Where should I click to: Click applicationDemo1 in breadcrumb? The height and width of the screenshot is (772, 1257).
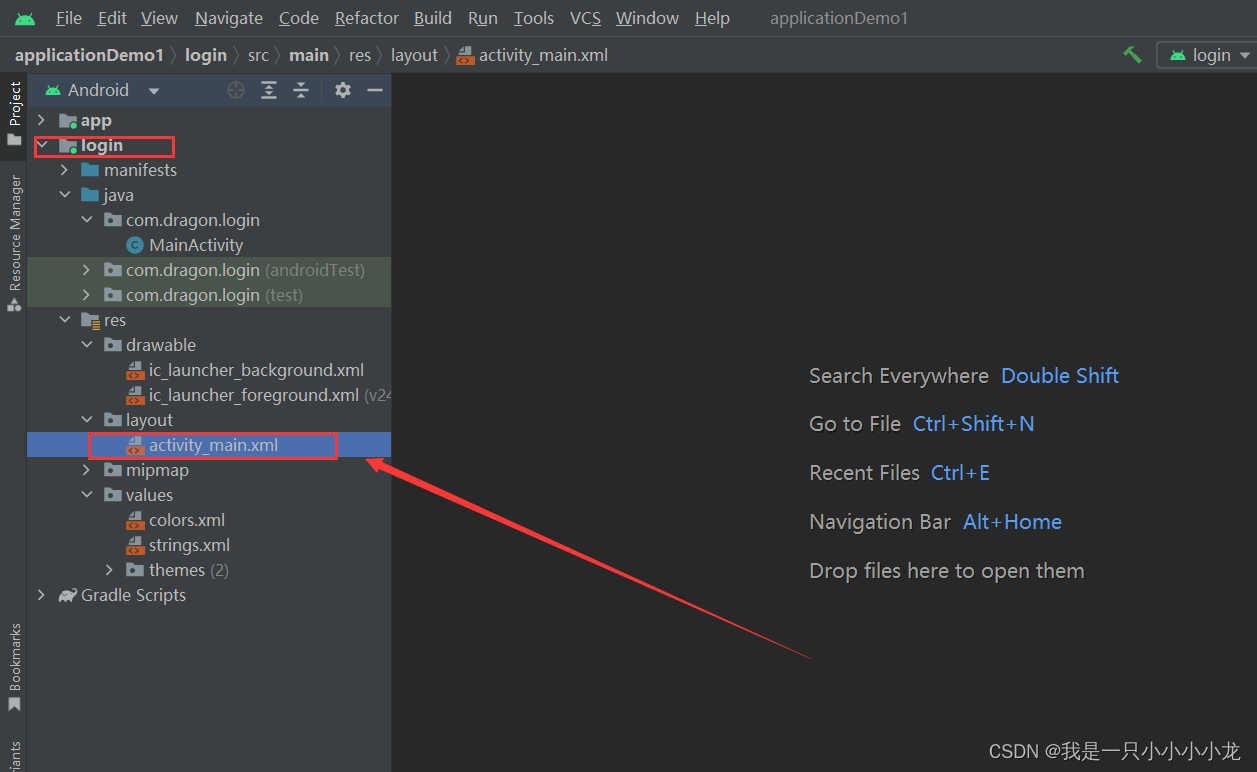(x=89, y=55)
